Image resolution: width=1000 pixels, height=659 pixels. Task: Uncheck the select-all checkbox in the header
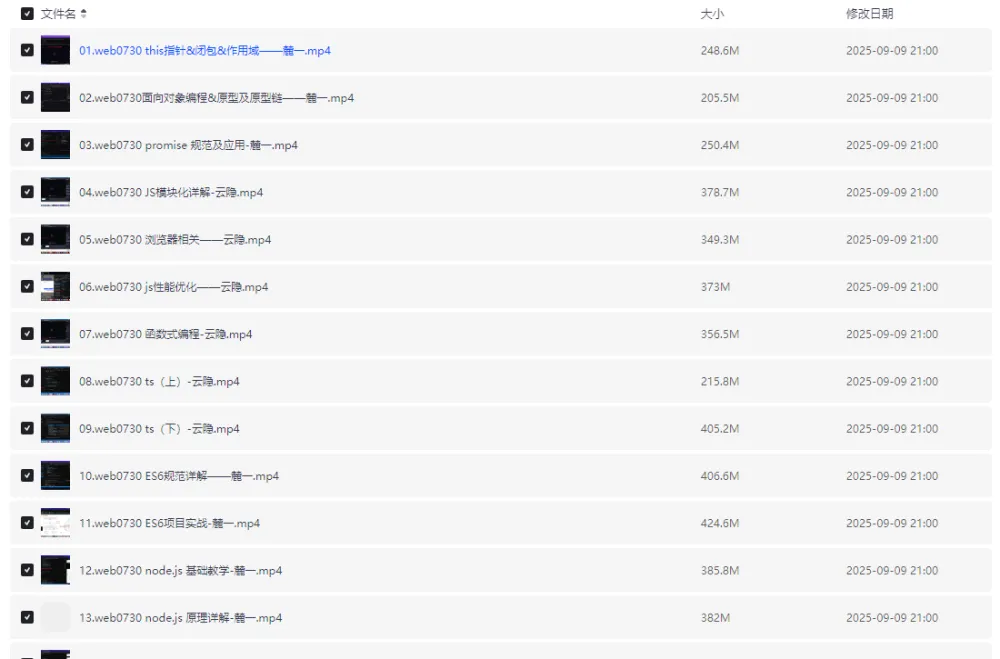click(27, 15)
